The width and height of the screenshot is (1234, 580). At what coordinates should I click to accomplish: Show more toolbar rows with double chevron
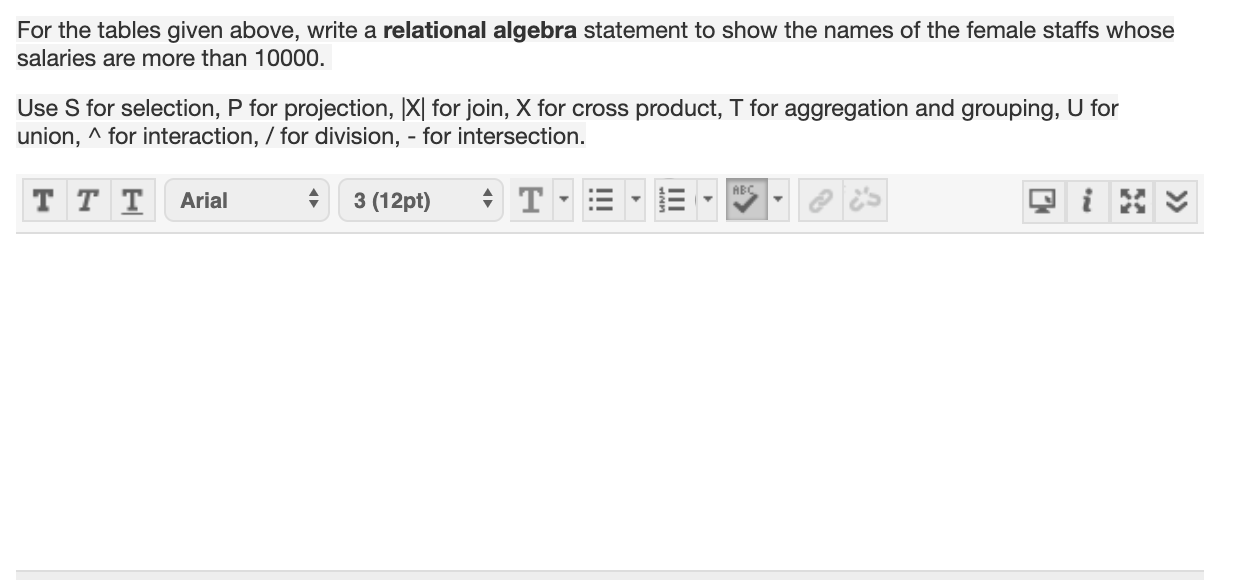(1176, 200)
